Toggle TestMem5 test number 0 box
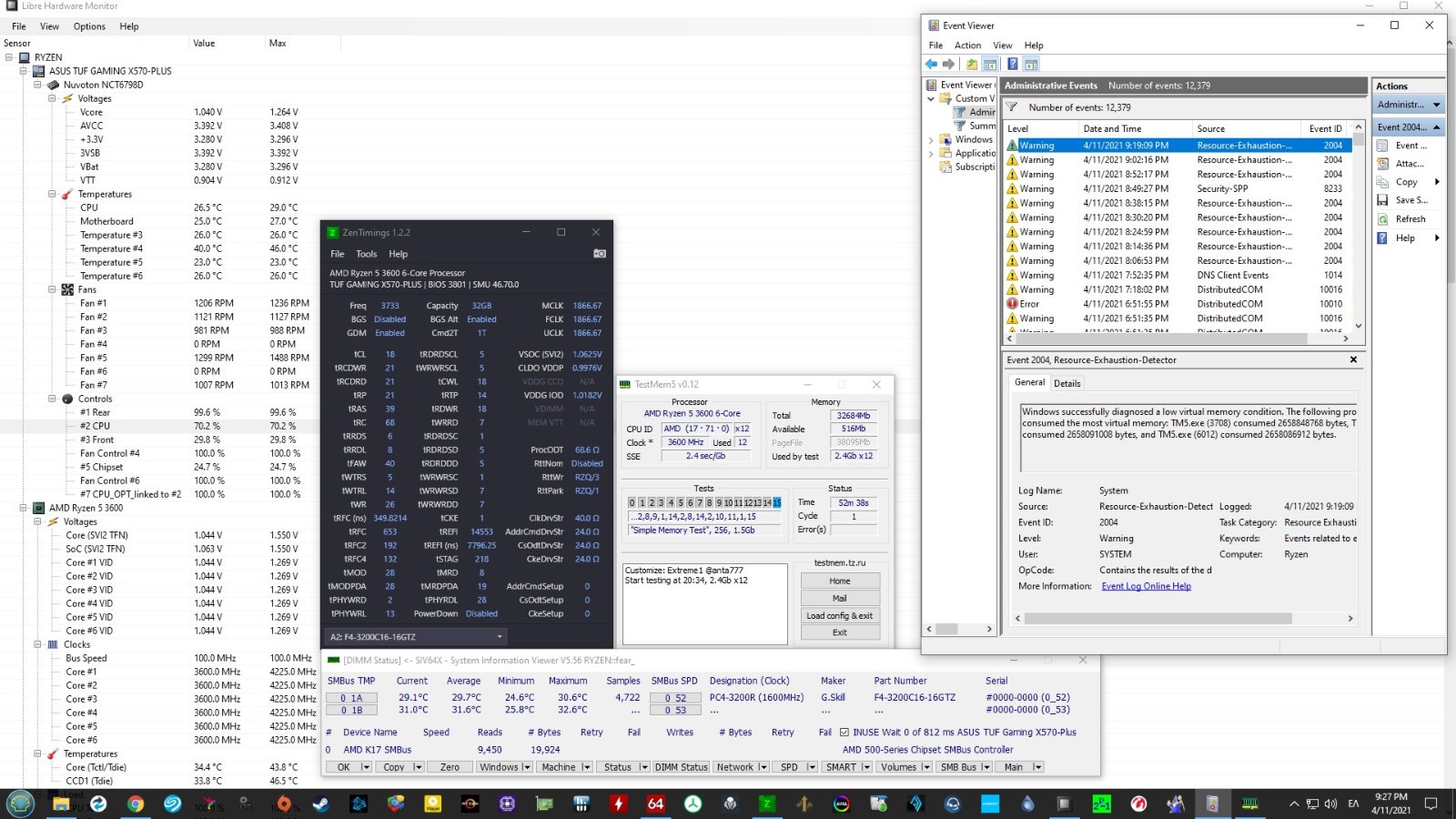Viewport: 1456px width, 819px height. 632,502
